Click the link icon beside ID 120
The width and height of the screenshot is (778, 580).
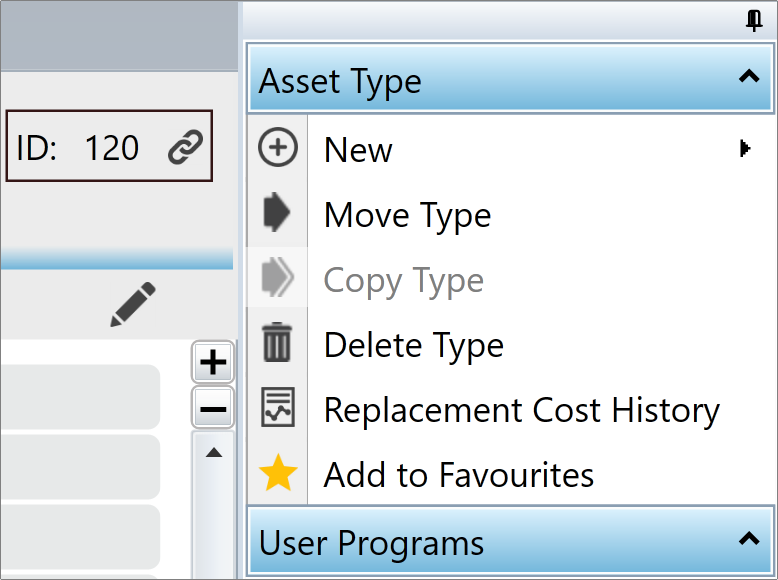click(185, 147)
